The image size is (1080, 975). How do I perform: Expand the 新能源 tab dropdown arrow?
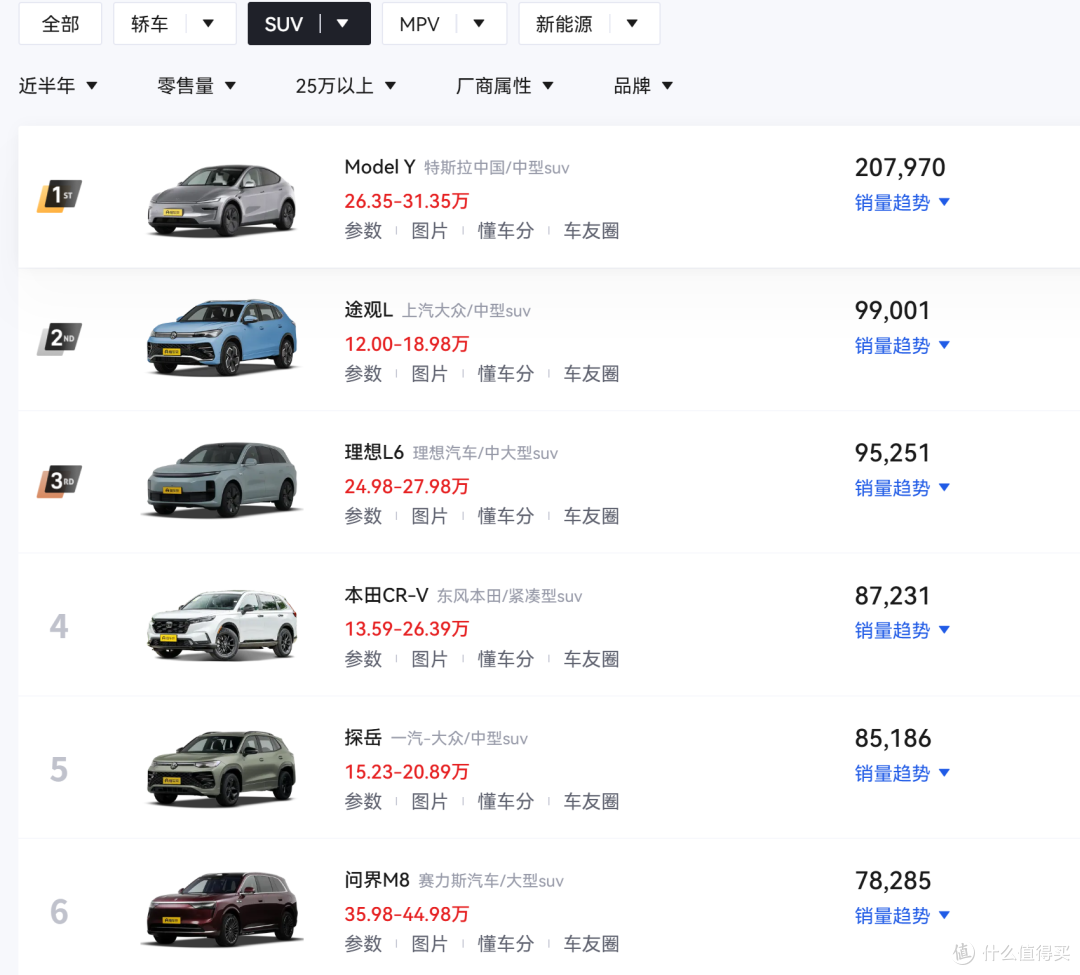[x=632, y=23]
